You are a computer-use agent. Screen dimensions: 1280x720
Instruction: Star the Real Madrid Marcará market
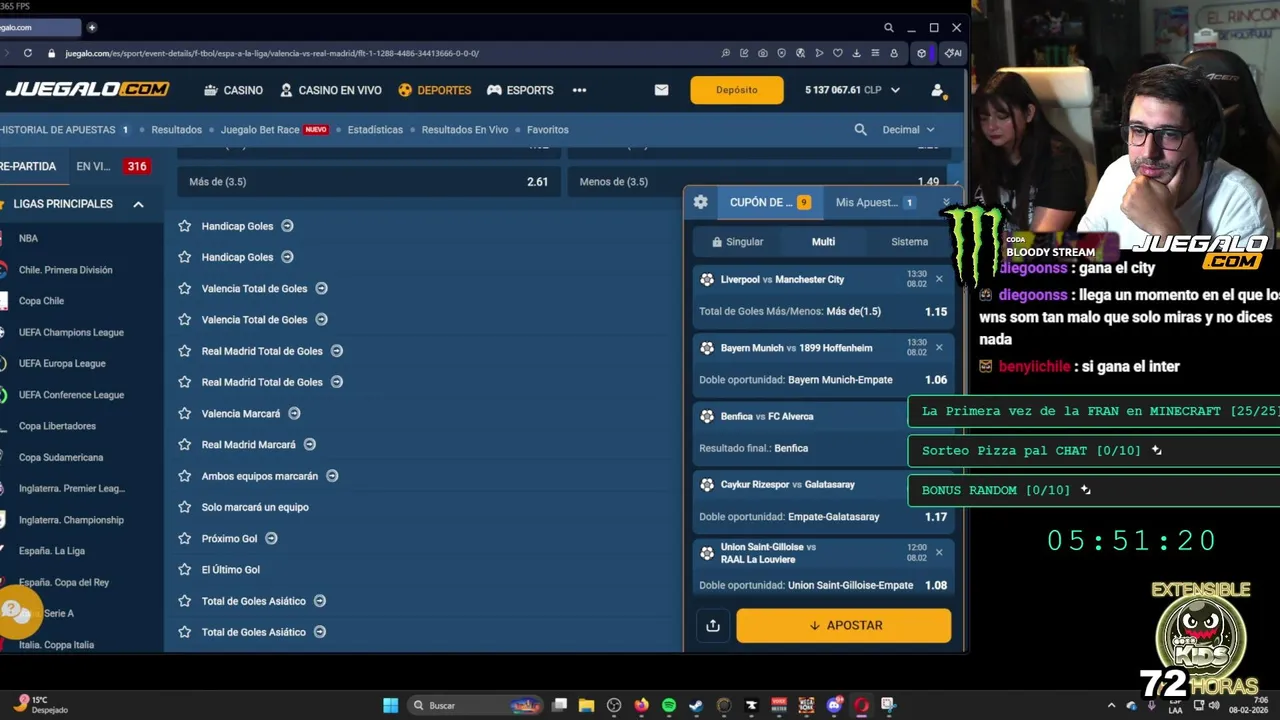pos(184,444)
